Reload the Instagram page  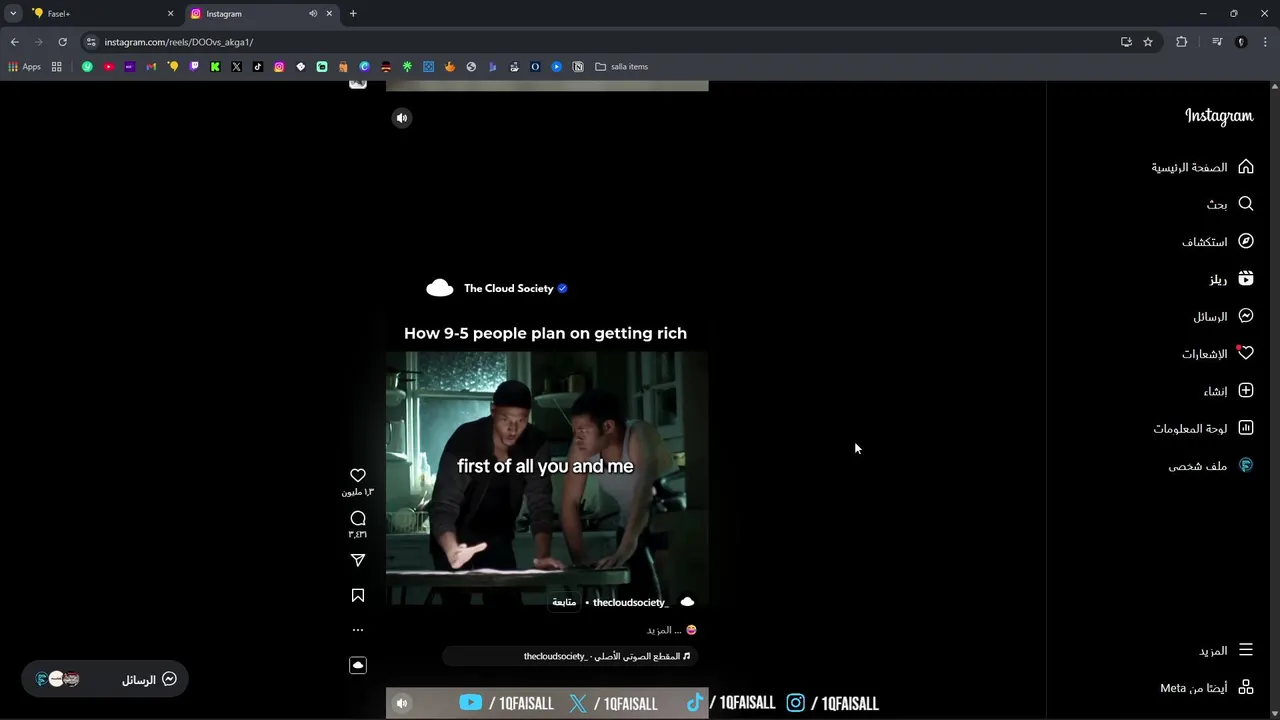point(62,42)
